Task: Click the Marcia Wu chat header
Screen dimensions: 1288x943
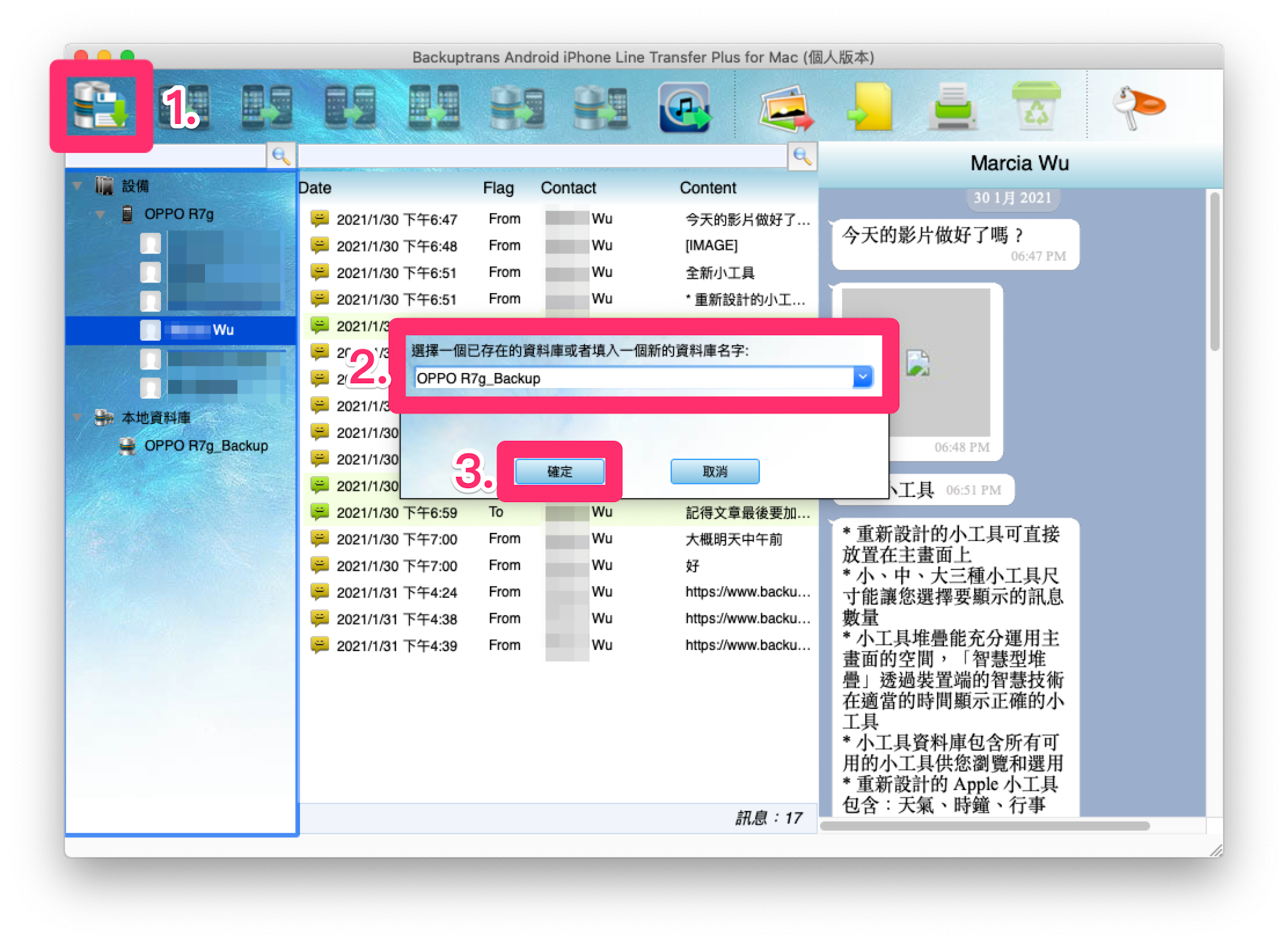Action: pyautogui.click(x=1019, y=164)
